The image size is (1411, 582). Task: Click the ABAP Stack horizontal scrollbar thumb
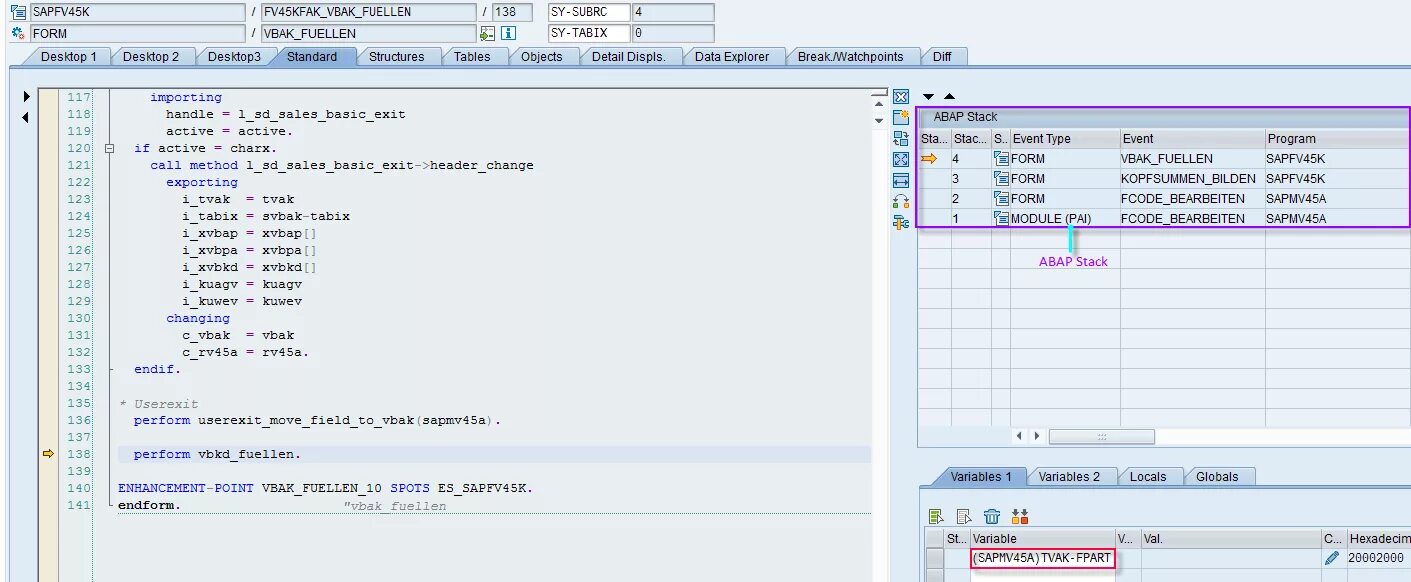click(x=1101, y=436)
